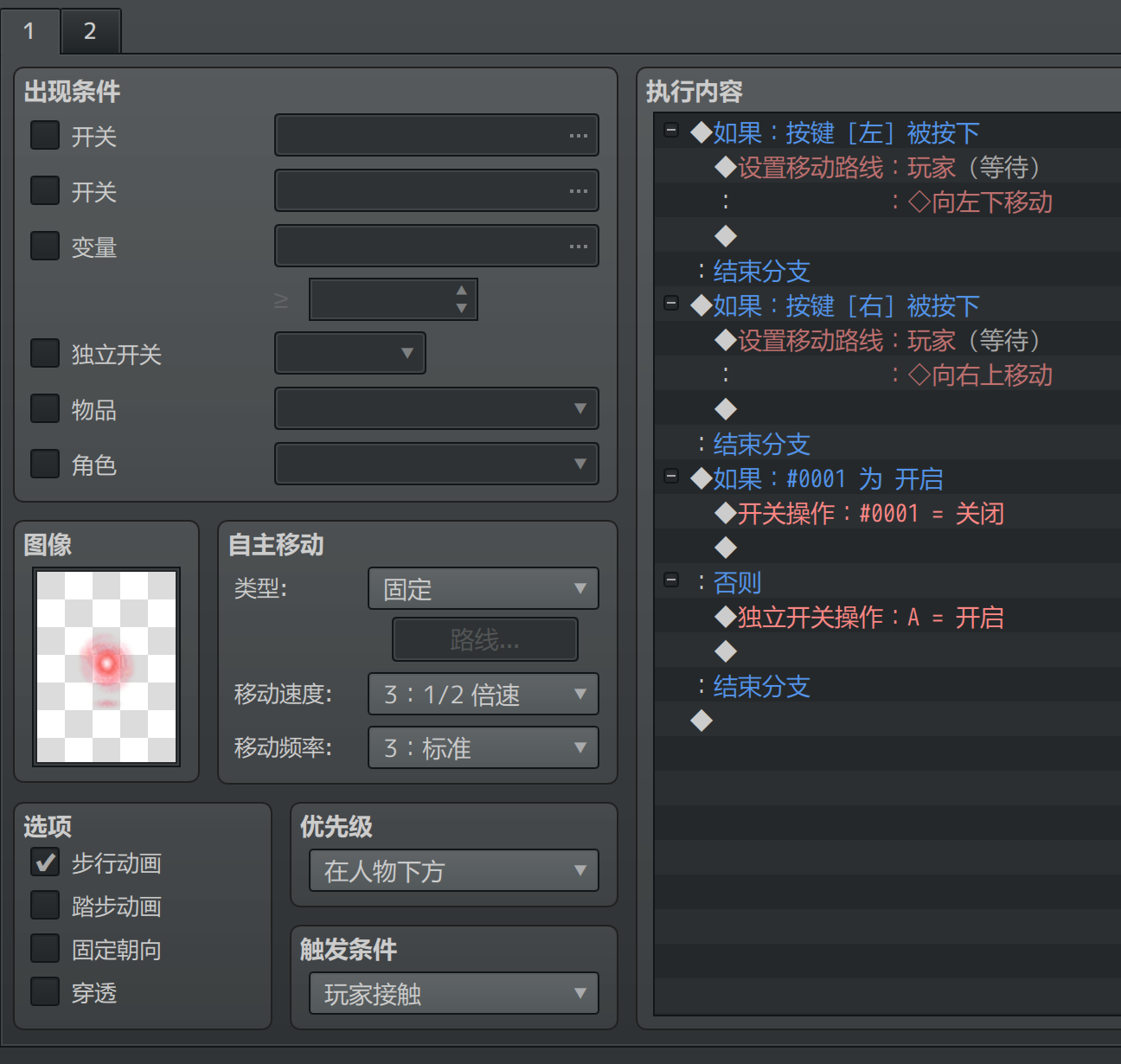Select event page tab 1
Image resolution: width=1121 pixels, height=1064 pixels.
pos(29,31)
